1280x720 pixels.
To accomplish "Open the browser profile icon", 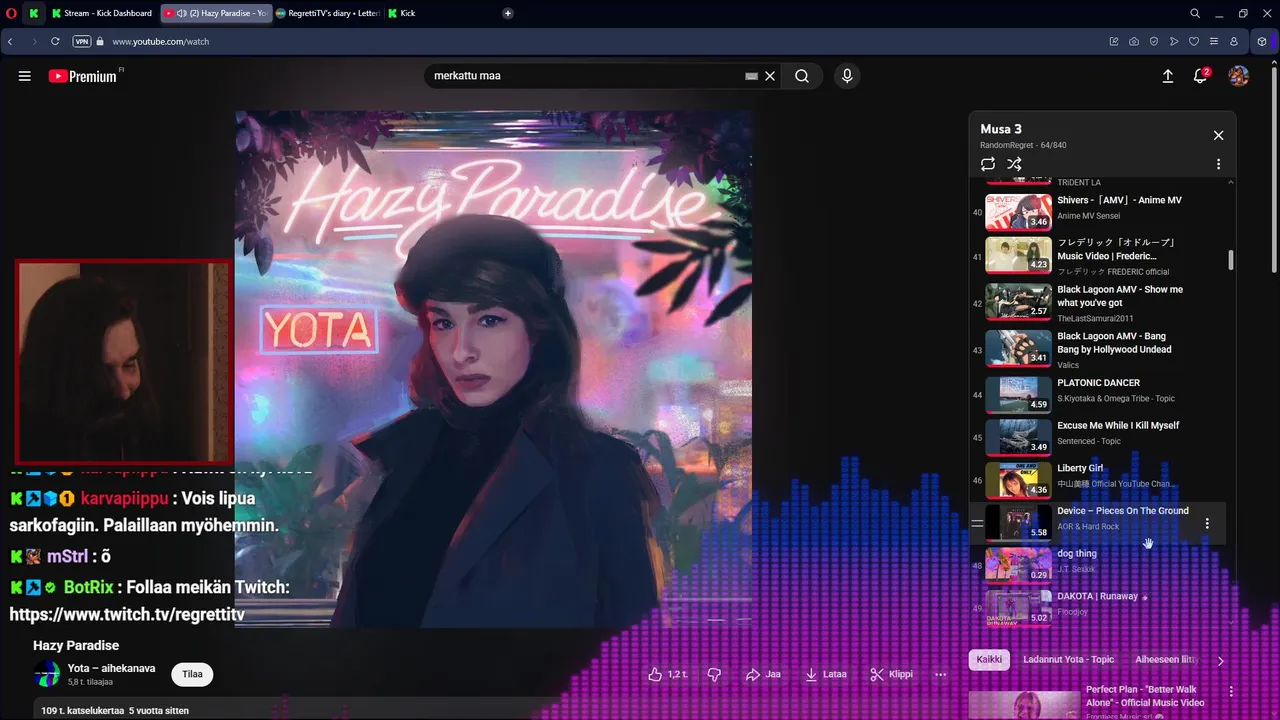I will 1234,42.
